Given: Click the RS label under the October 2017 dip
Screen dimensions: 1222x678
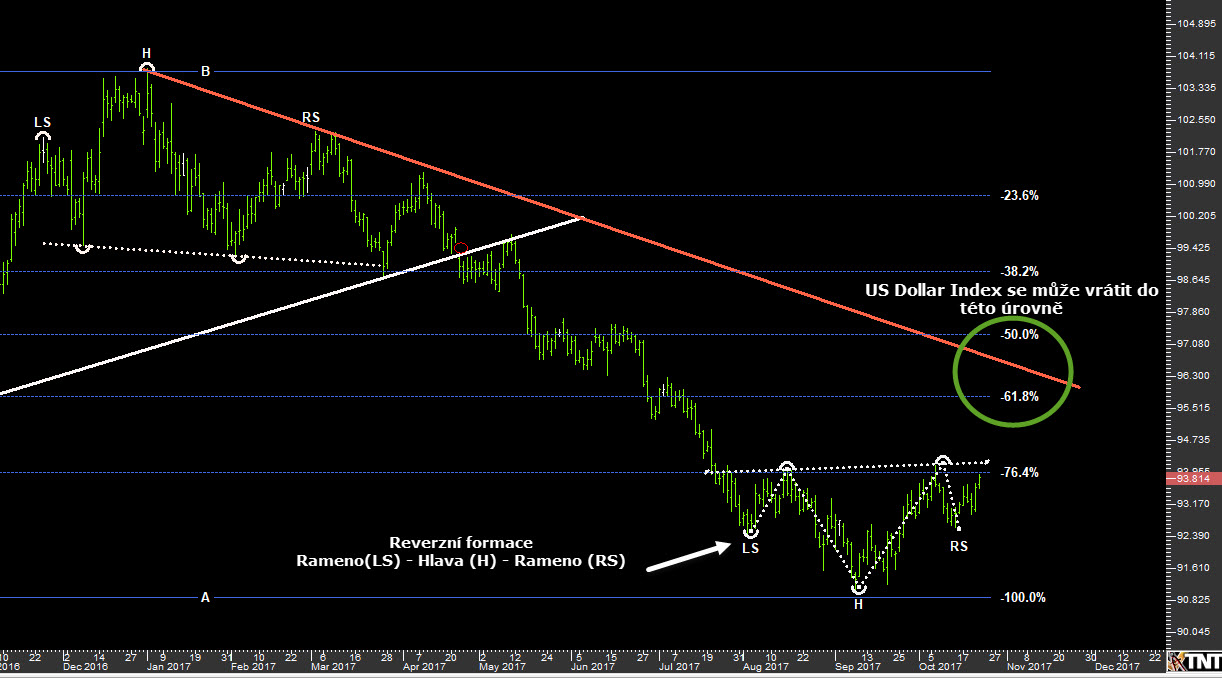Looking at the screenshot, I should [x=958, y=547].
